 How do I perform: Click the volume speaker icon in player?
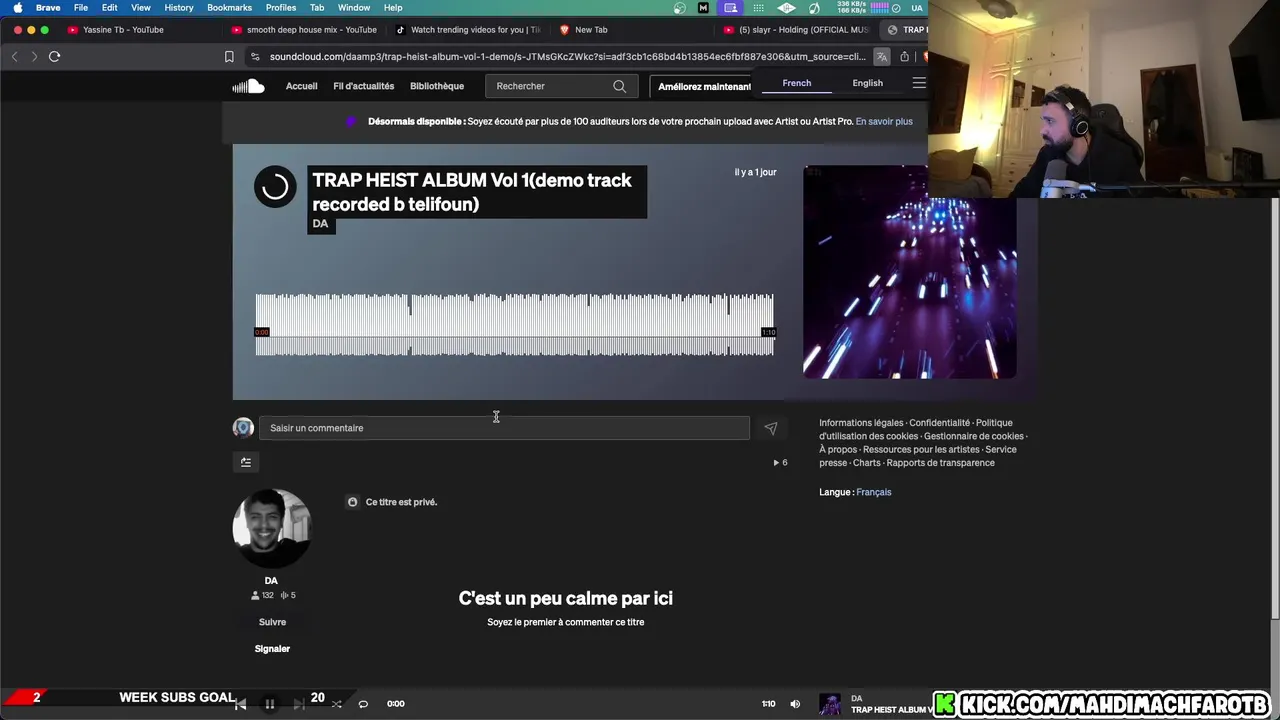pyautogui.click(x=795, y=704)
